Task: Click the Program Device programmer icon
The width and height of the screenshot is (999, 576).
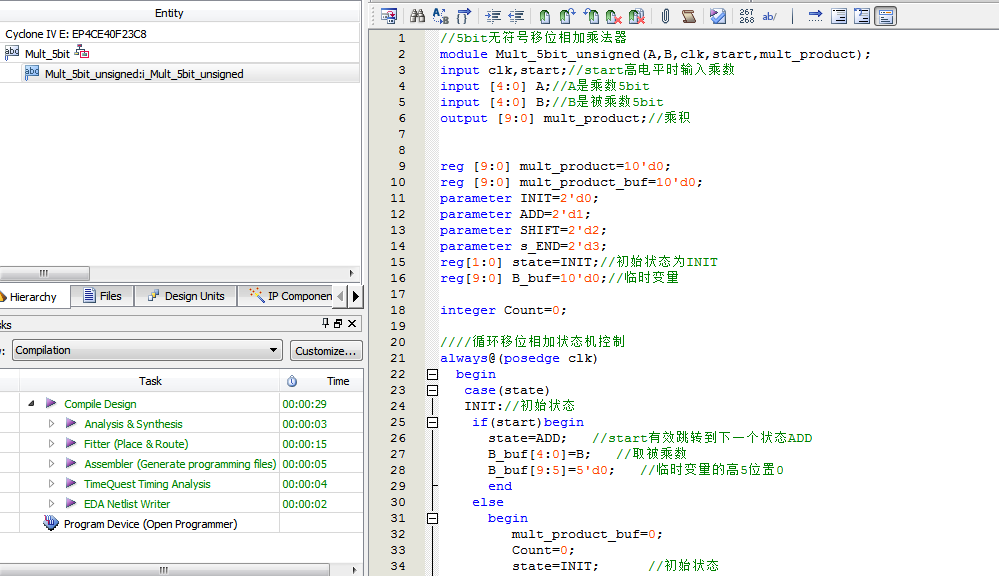Action: pyautogui.click(x=51, y=524)
